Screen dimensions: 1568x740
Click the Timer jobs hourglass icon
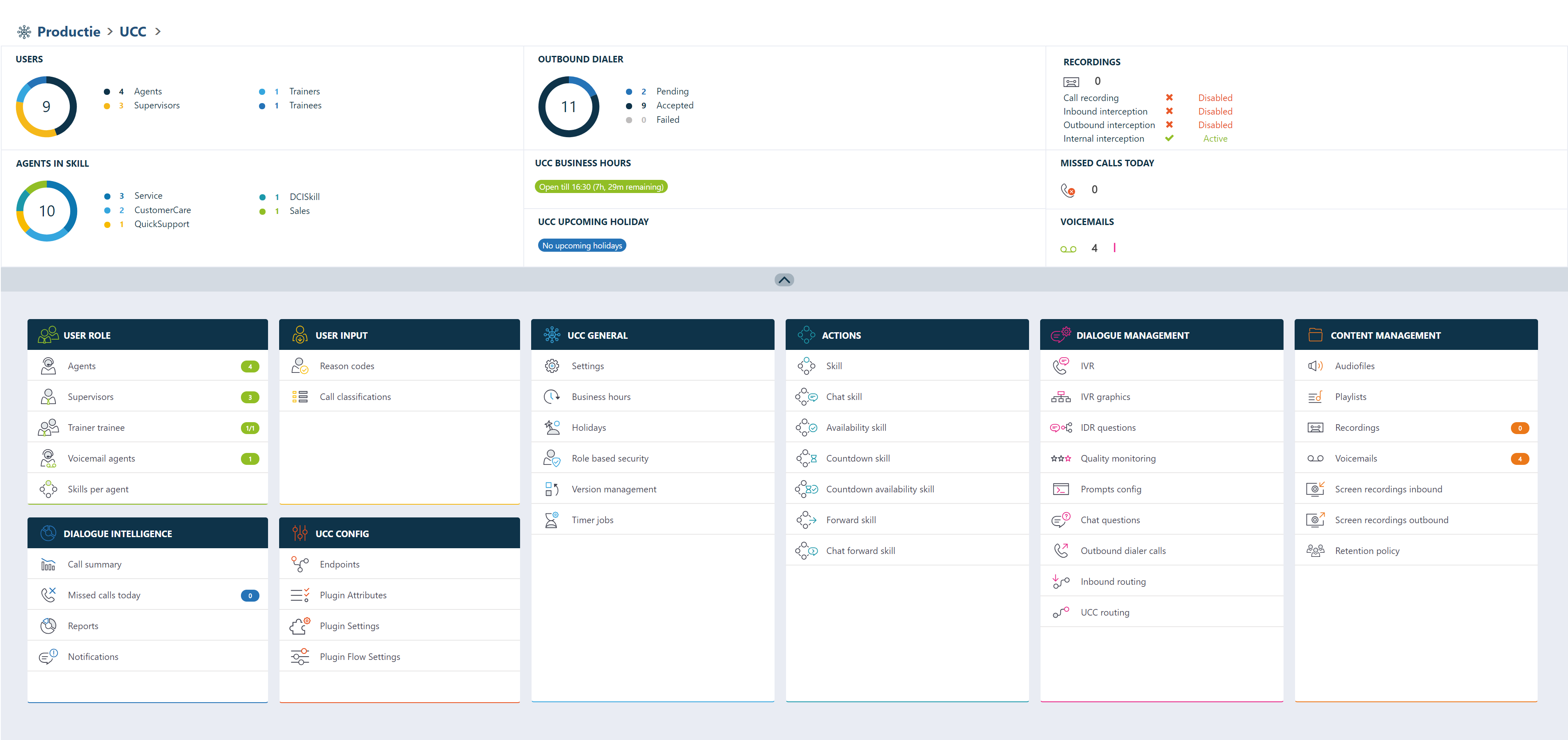coord(552,520)
